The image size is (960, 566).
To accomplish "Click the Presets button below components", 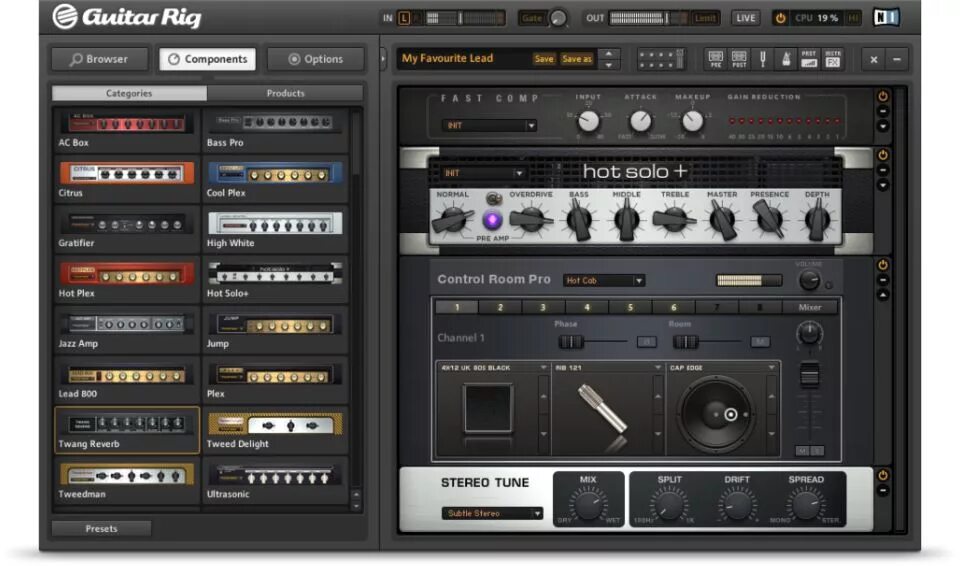I will coord(101,529).
